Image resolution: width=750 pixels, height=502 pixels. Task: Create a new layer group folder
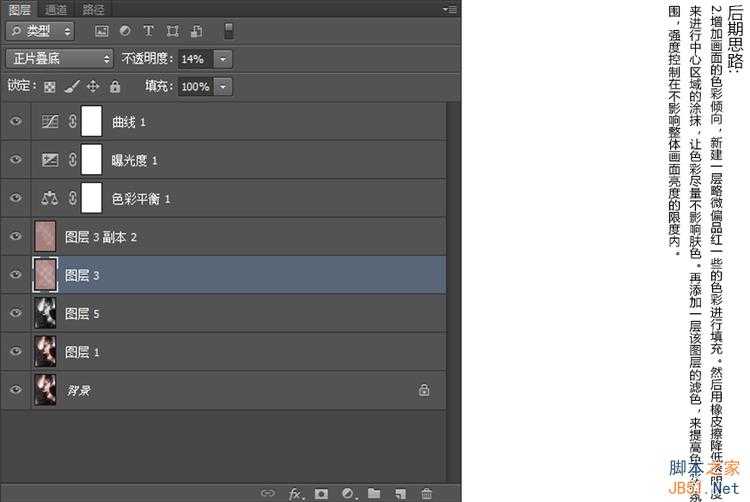374,493
